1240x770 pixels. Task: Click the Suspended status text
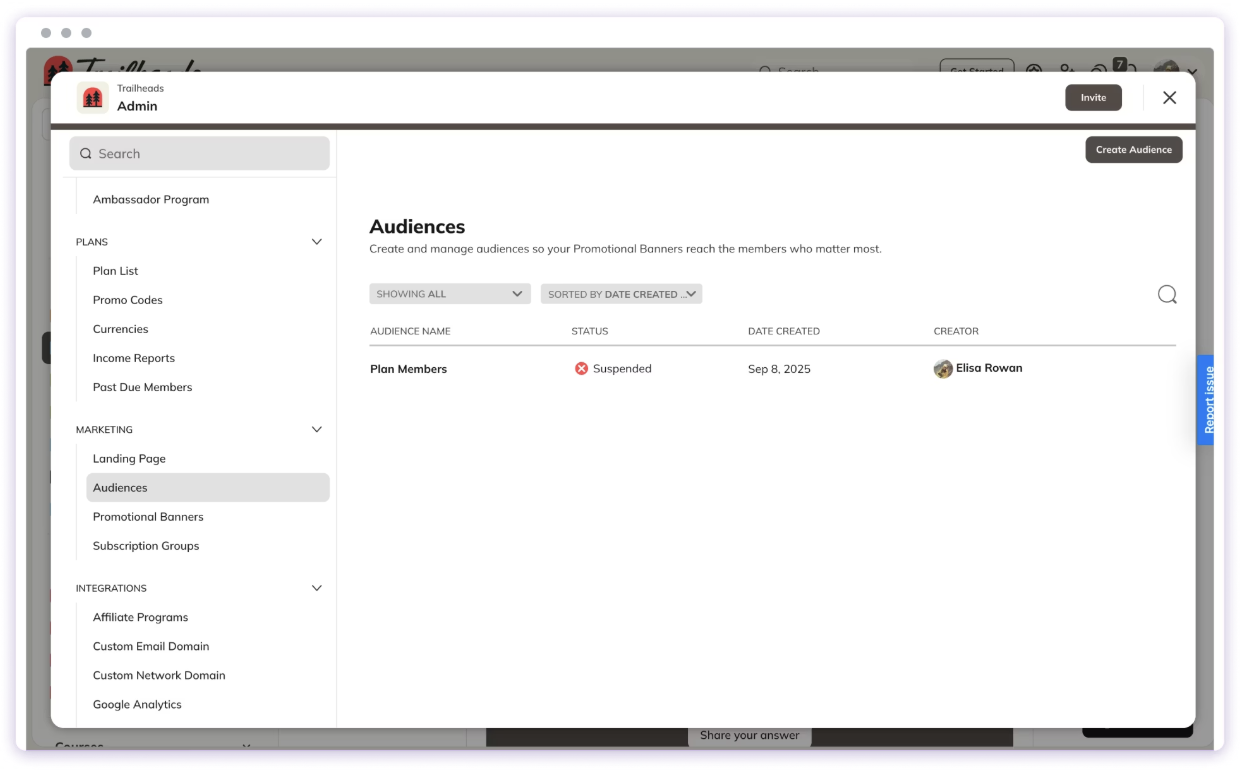622,369
